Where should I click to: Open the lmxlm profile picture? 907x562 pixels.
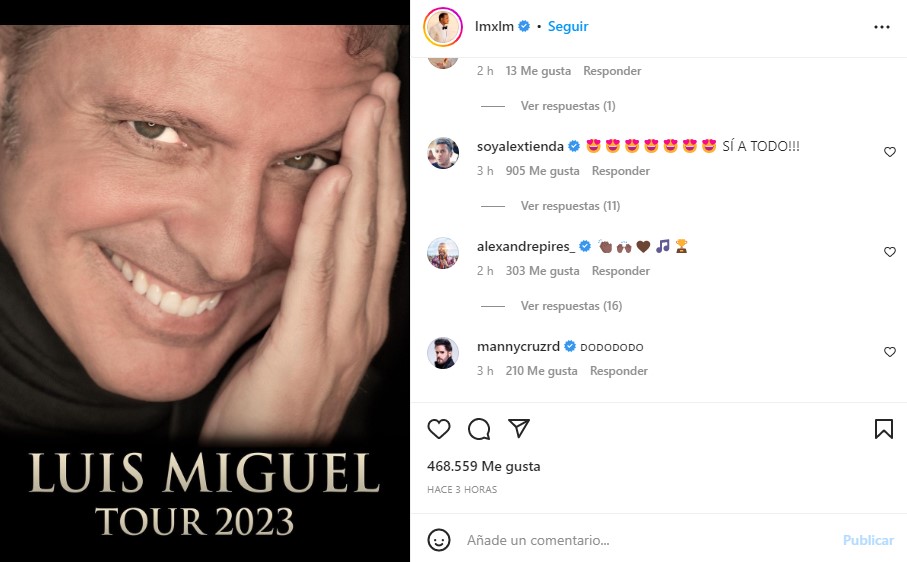click(443, 27)
